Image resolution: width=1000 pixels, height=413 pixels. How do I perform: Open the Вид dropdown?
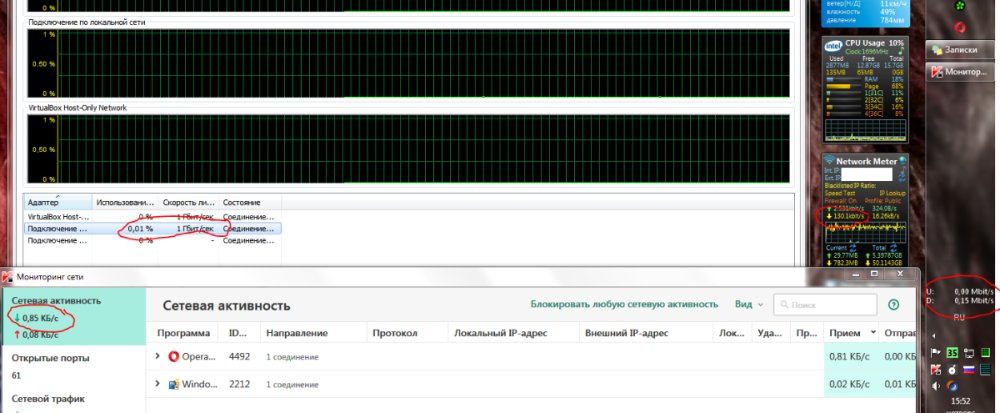click(749, 305)
